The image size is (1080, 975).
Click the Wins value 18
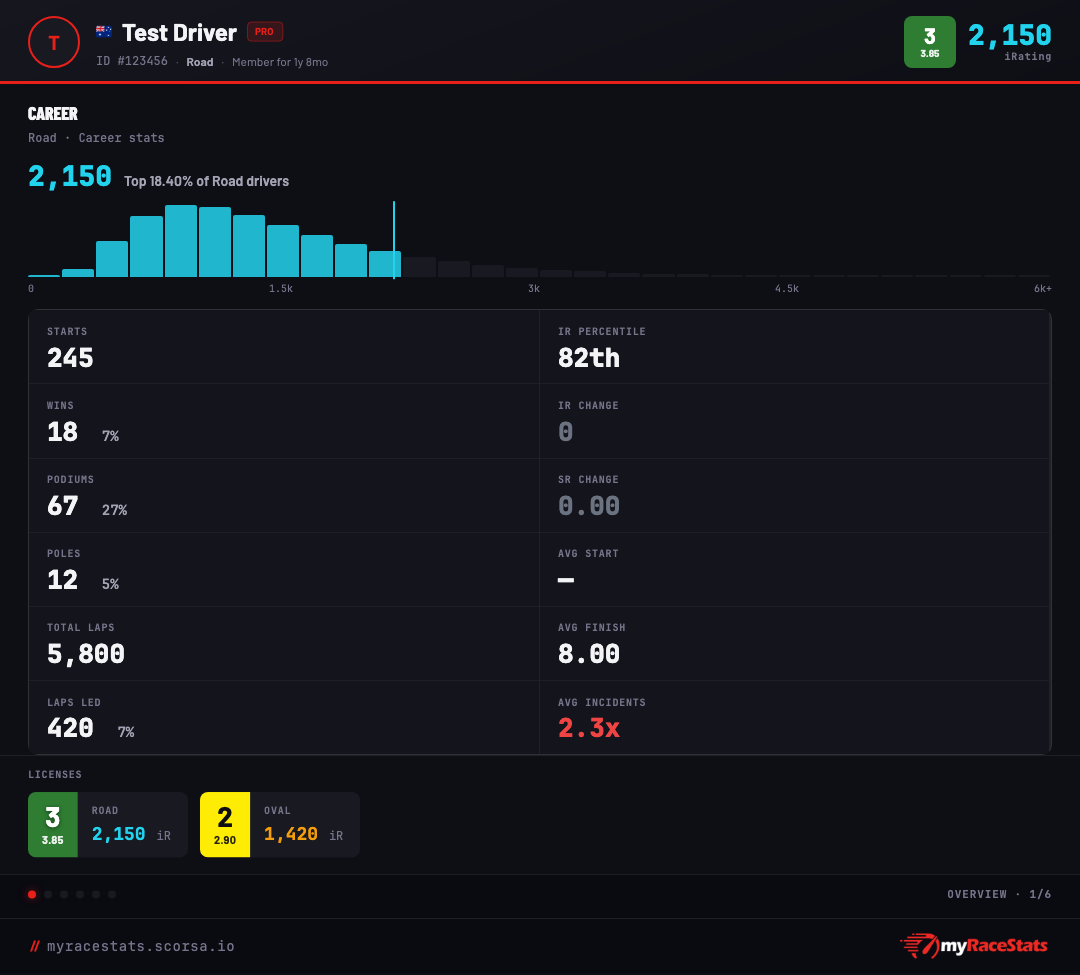(62, 432)
